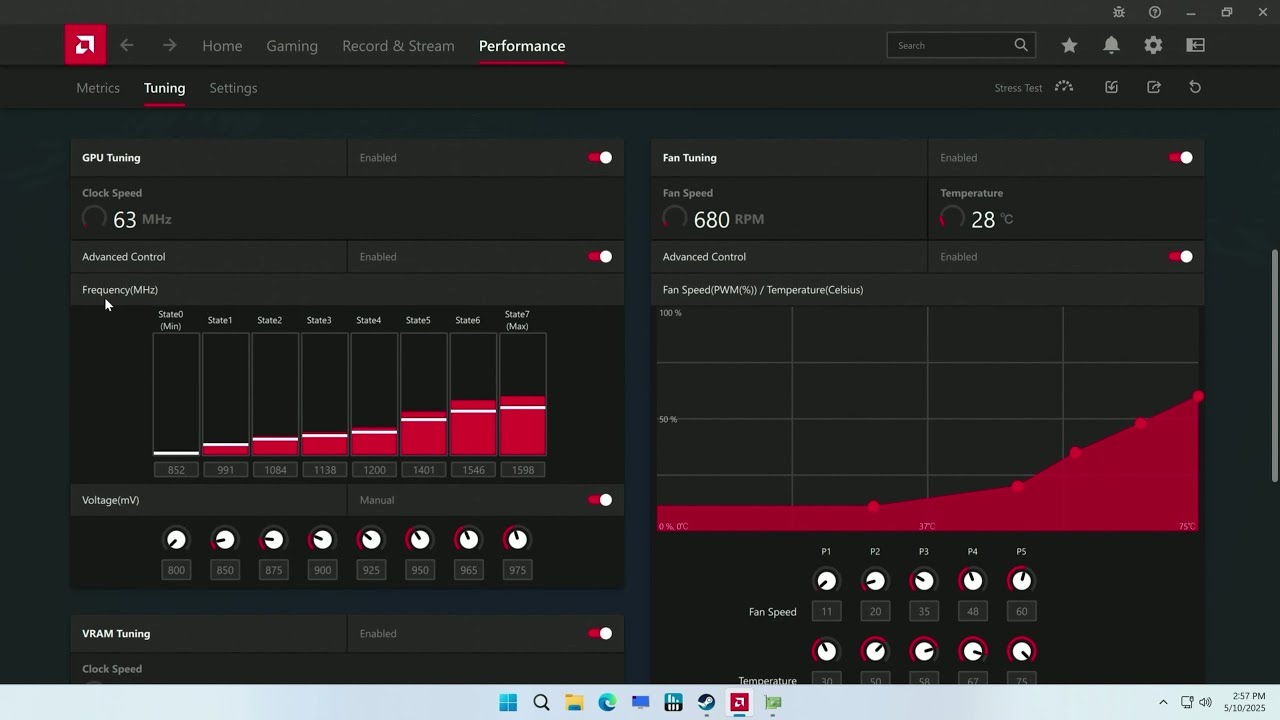The height and width of the screenshot is (720, 1280).
Task: Open Record & Stream tab
Action: click(x=398, y=45)
